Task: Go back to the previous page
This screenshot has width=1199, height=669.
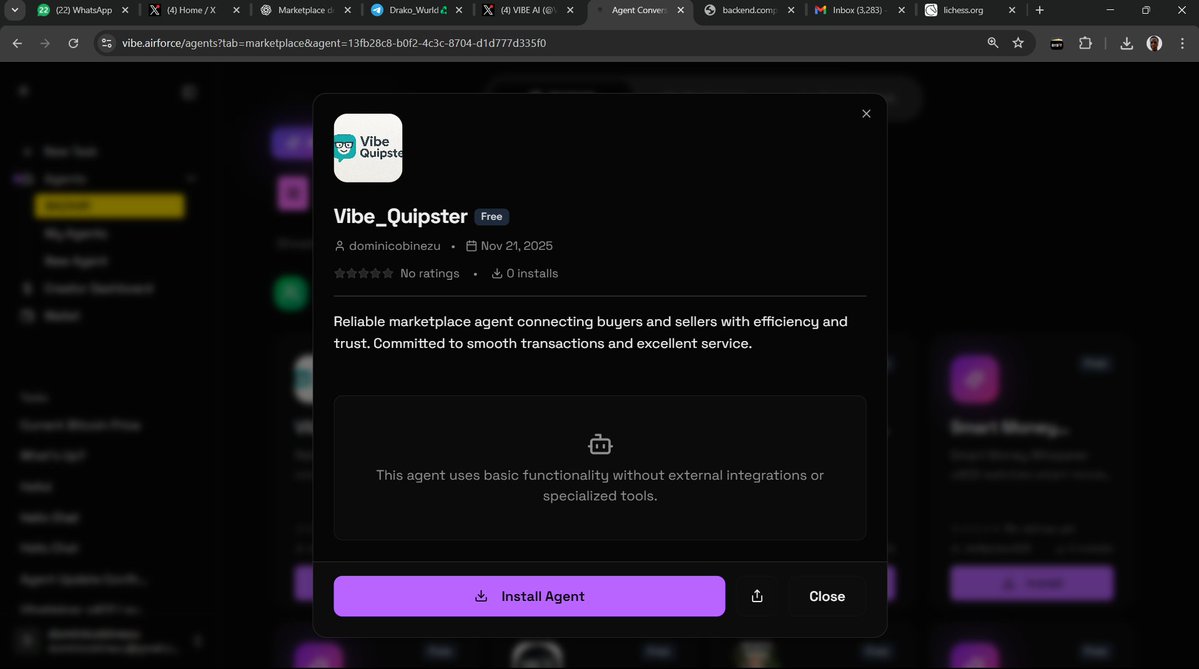Action: pos(17,43)
